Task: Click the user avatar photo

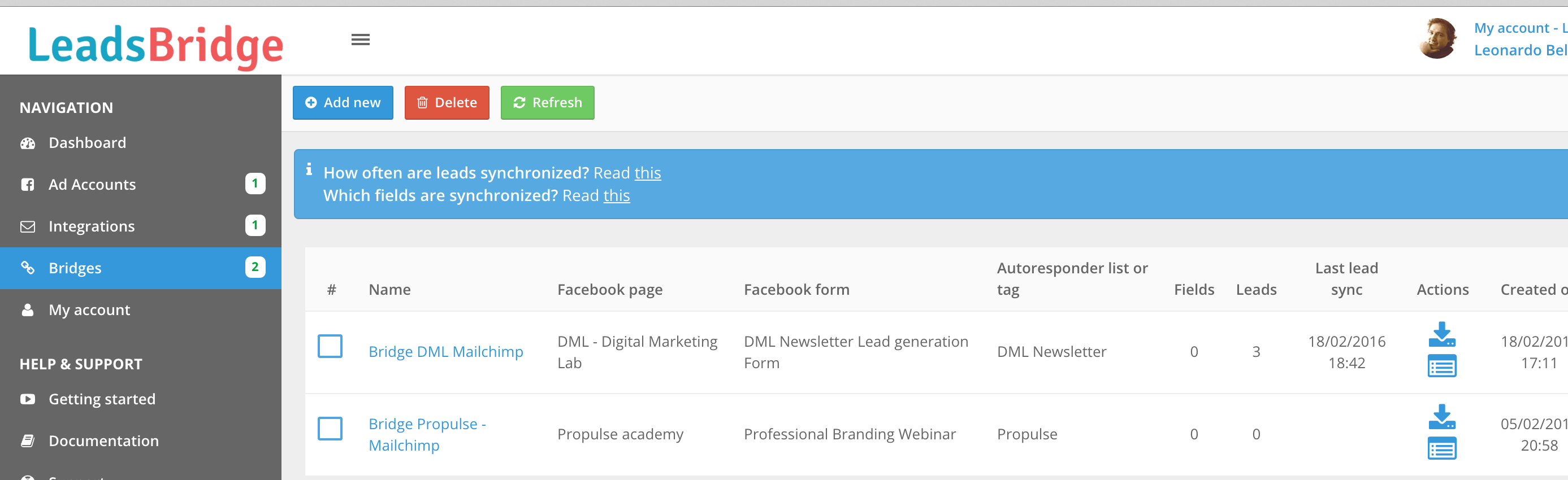Action: pos(1438,38)
